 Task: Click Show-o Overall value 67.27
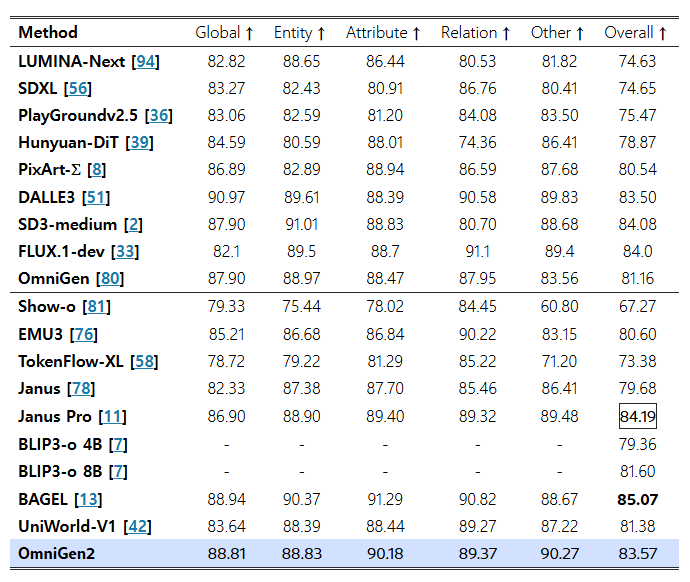click(x=638, y=306)
